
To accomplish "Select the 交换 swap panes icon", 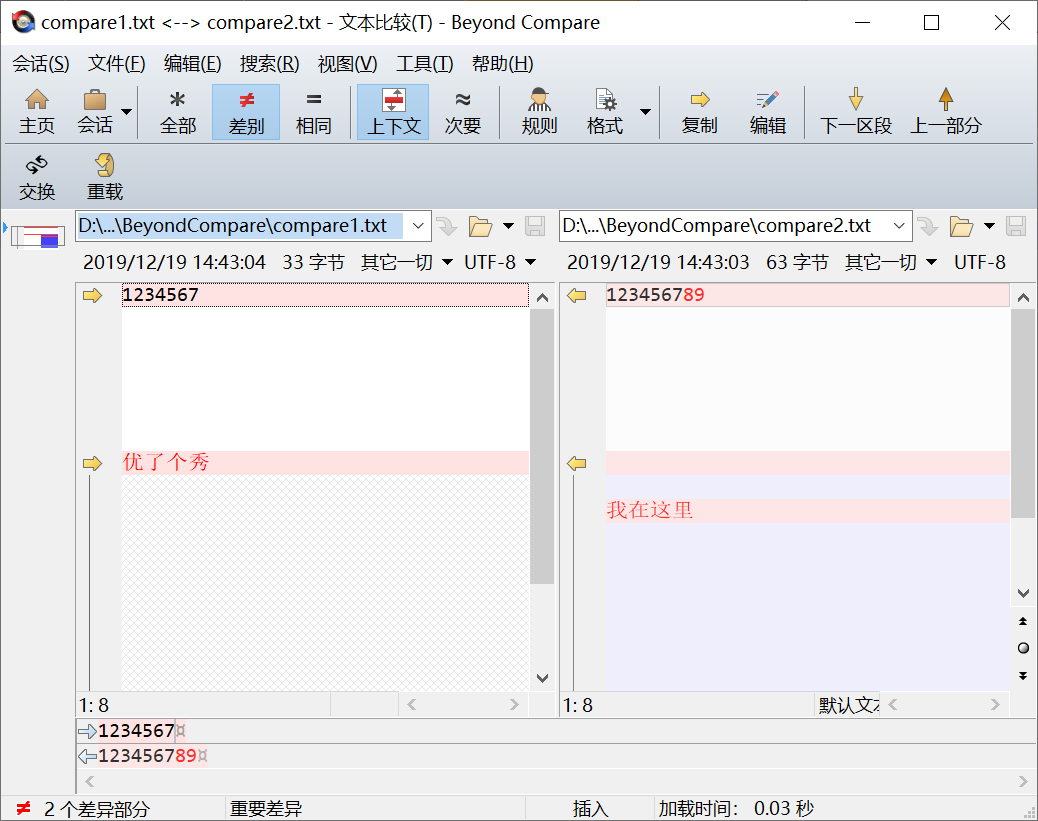I will [x=37, y=175].
